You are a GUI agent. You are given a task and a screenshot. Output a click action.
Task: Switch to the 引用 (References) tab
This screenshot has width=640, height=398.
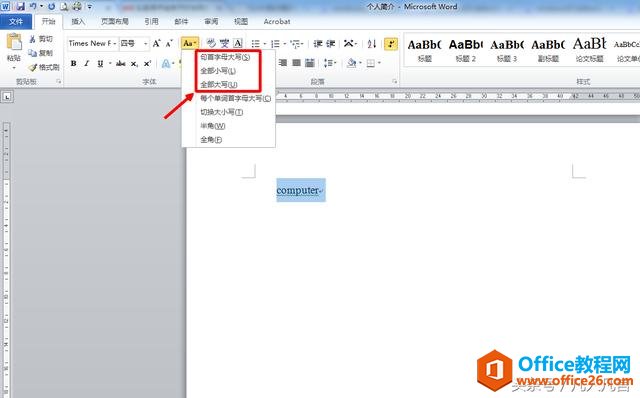click(x=151, y=22)
